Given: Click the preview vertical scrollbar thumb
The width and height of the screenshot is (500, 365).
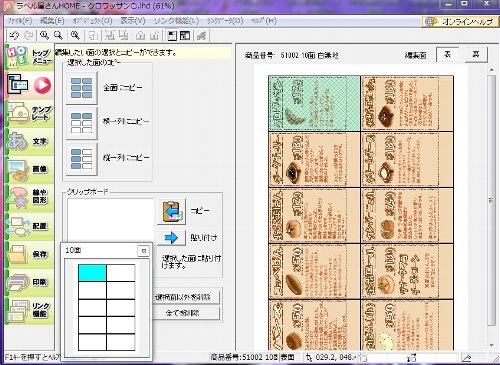Looking at the screenshot, I should click(x=491, y=200).
